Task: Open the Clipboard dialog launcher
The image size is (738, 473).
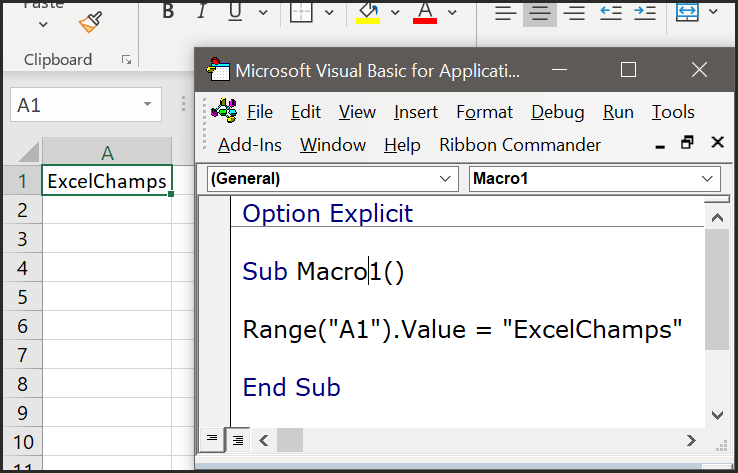Action: click(x=126, y=60)
